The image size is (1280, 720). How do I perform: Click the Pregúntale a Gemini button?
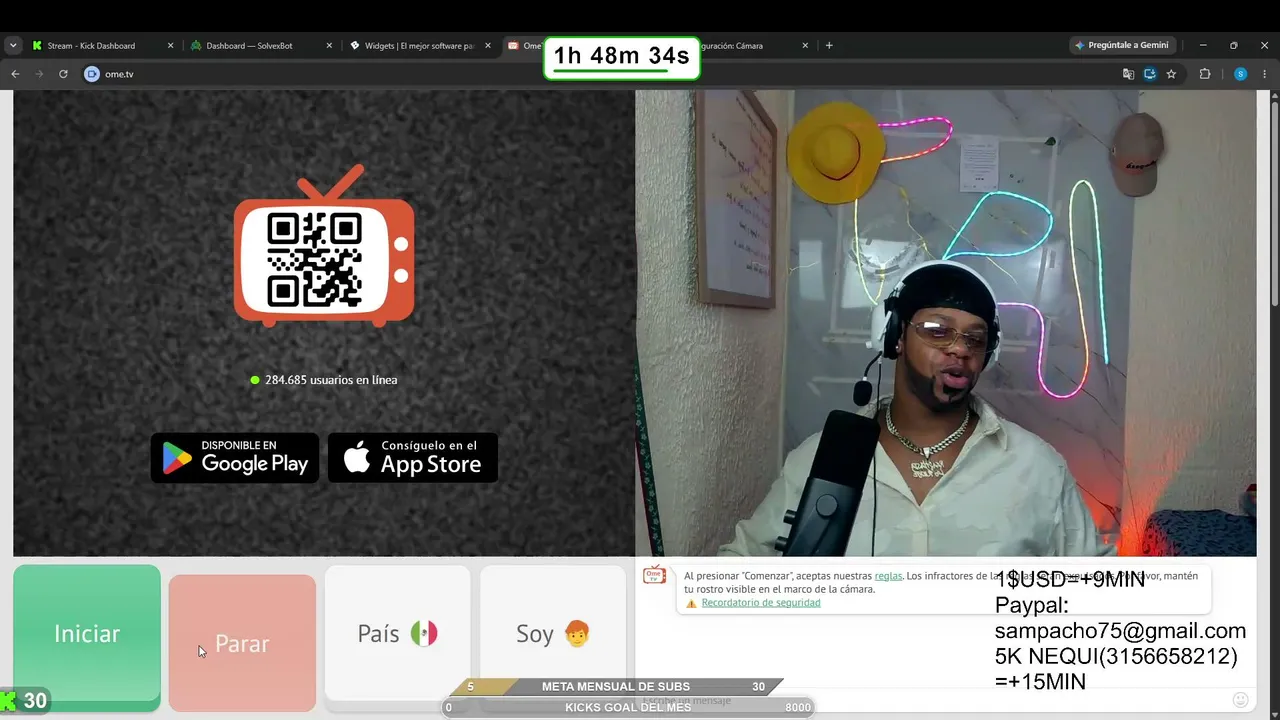pyautogui.click(x=1121, y=46)
